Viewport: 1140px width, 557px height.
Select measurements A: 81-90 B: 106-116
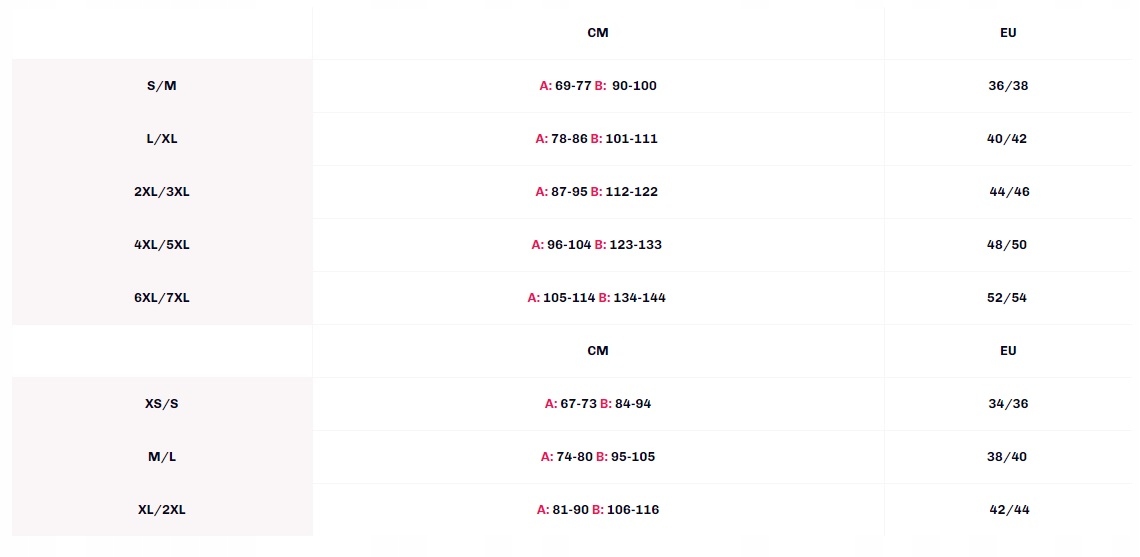598,510
